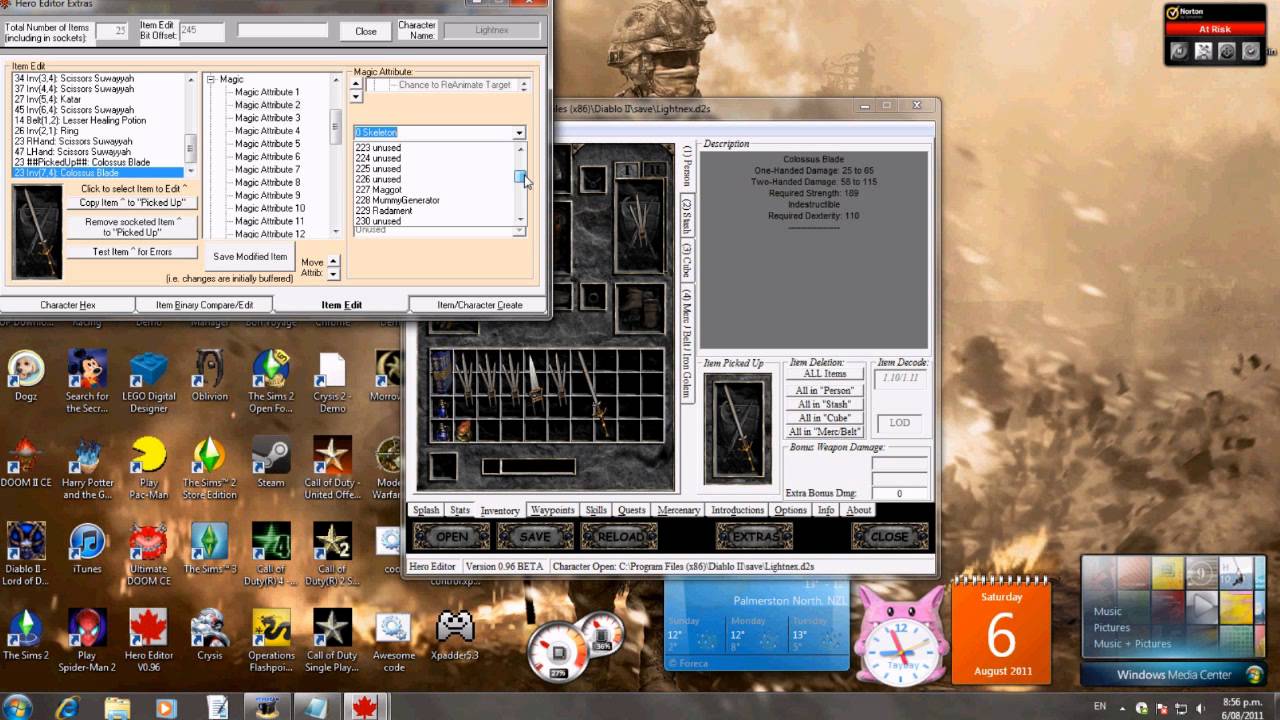This screenshot has width=1280, height=720.
Task: Launch Call of Duty Single Player shortcut
Action: 332,640
